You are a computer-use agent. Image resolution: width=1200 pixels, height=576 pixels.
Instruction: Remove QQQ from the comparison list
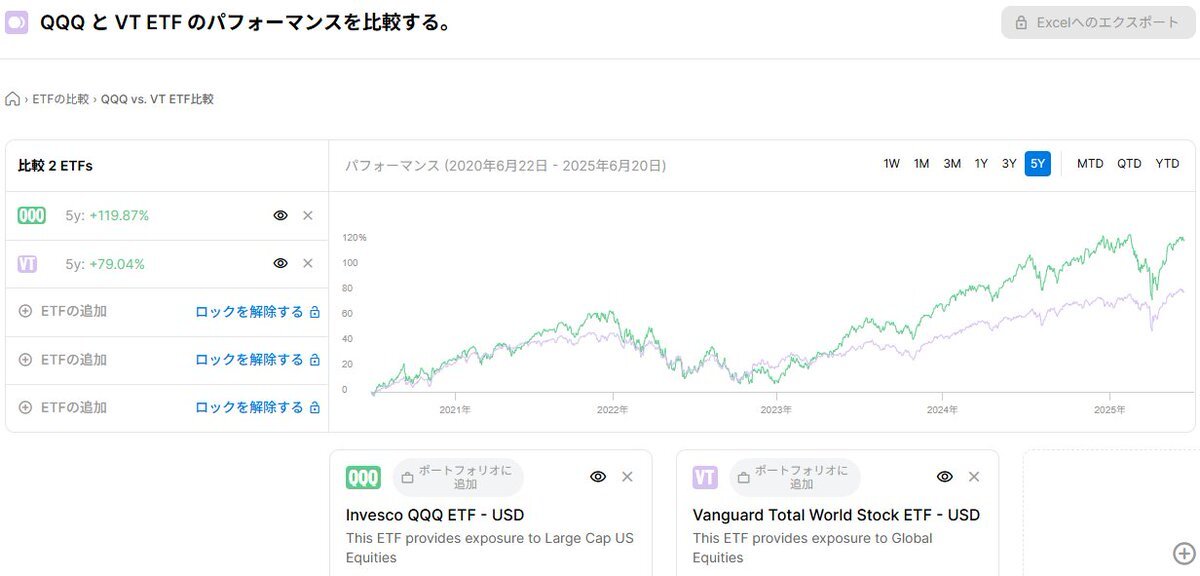[308, 215]
